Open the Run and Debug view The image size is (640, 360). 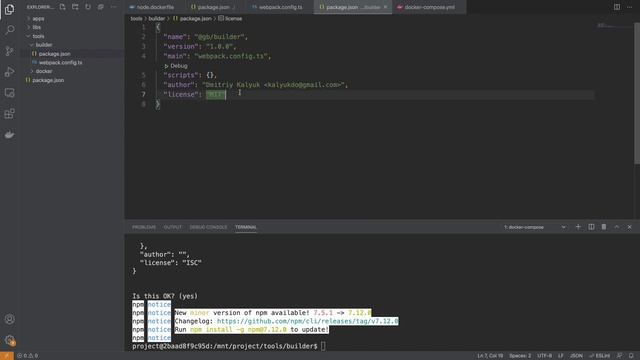[x=9, y=72]
